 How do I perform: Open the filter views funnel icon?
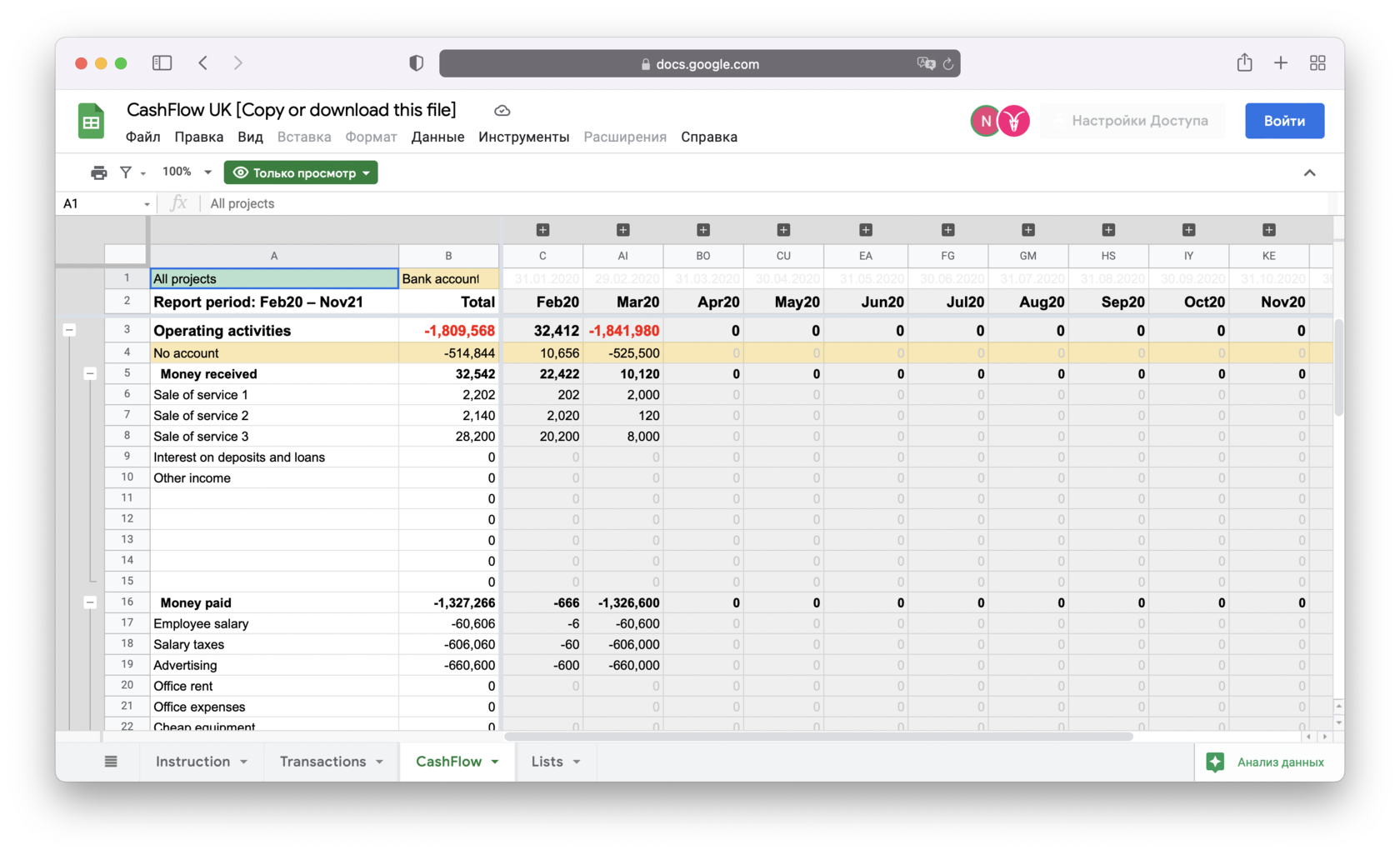pyautogui.click(x=126, y=172)
